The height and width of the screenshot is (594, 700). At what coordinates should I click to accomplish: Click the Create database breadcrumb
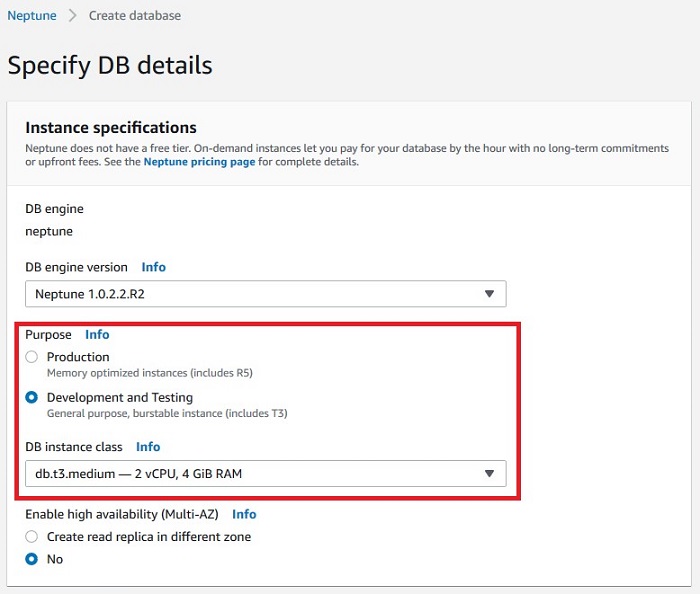pos(135,16)
